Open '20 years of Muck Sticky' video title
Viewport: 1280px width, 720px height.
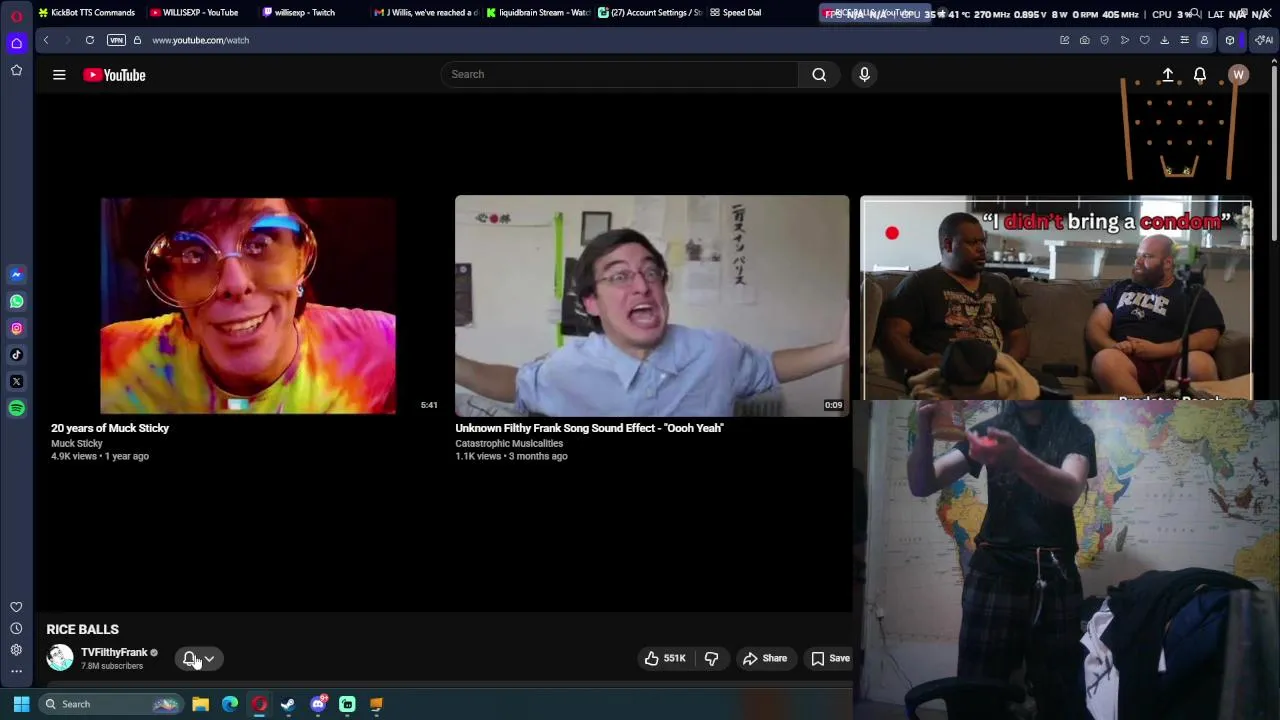click(110, 428)
